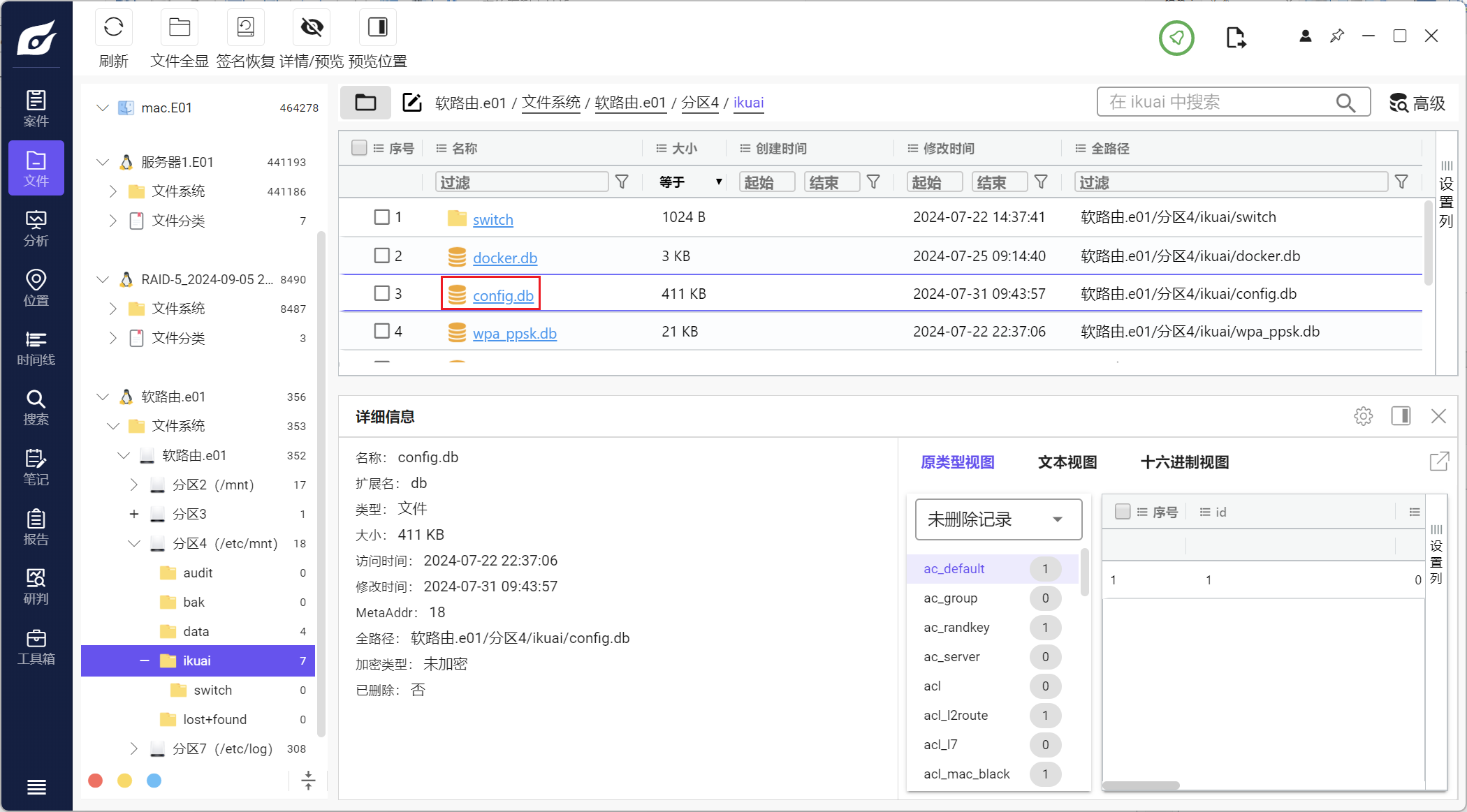The image size is (1467, 812).
Task: Open the 位置 sidebar section
Action: click(36, 288)
